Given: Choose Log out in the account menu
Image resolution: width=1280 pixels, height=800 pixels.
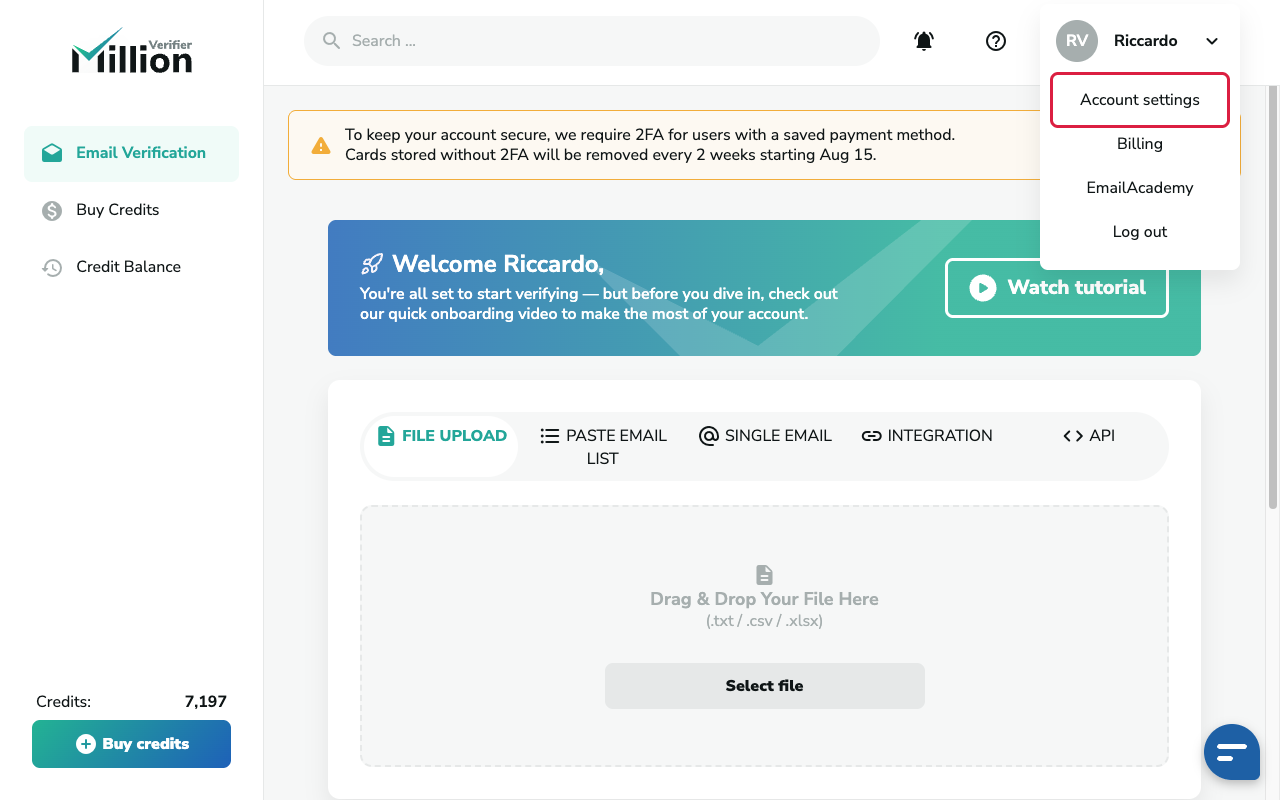Looking at the screenshot, I should [x=1140, y=232].
